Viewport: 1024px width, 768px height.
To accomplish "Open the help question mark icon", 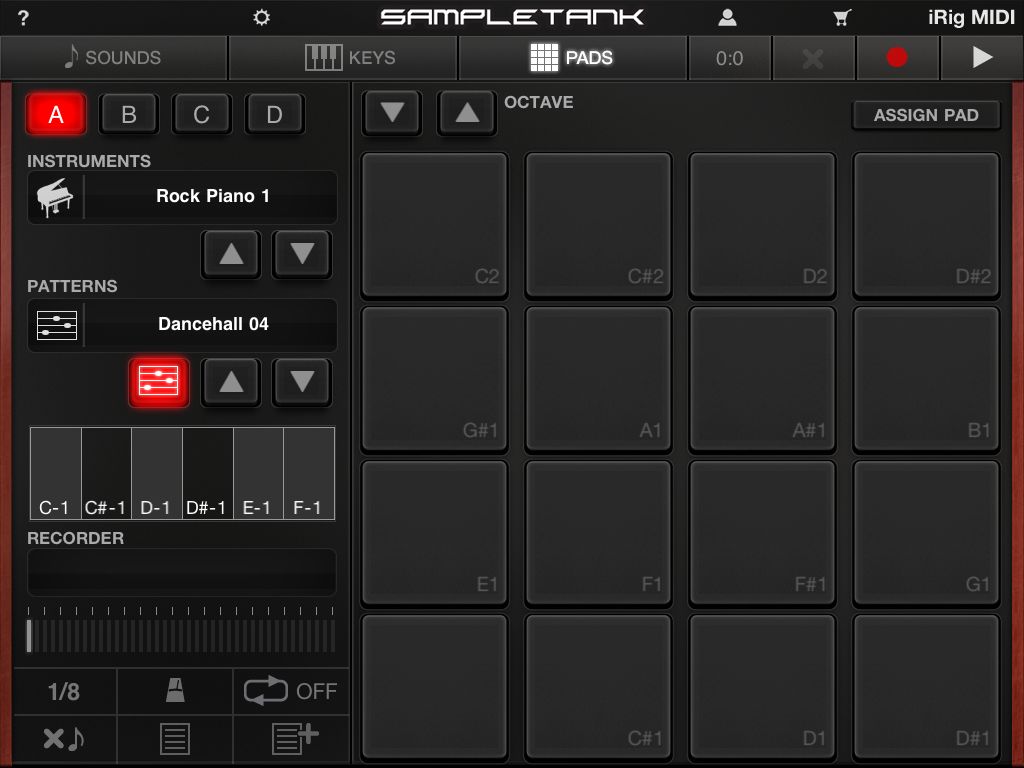I will 24,18.
